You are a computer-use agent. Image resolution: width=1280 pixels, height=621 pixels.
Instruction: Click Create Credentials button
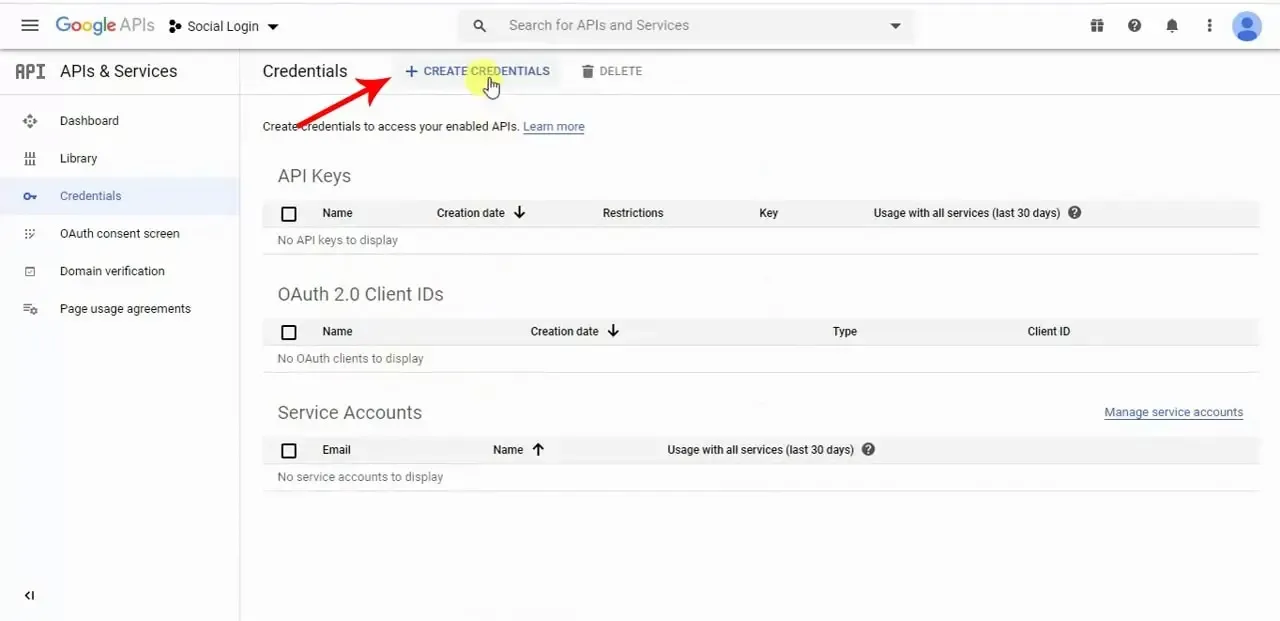pyautogui.click(x=477, y=71)
